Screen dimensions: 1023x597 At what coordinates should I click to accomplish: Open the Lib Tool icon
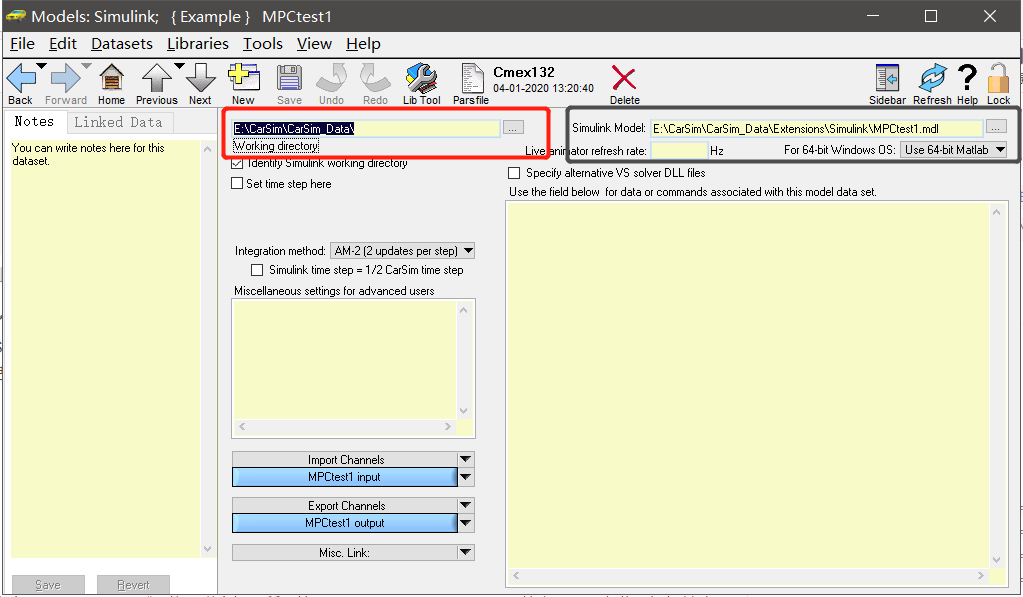pos(421,78)
